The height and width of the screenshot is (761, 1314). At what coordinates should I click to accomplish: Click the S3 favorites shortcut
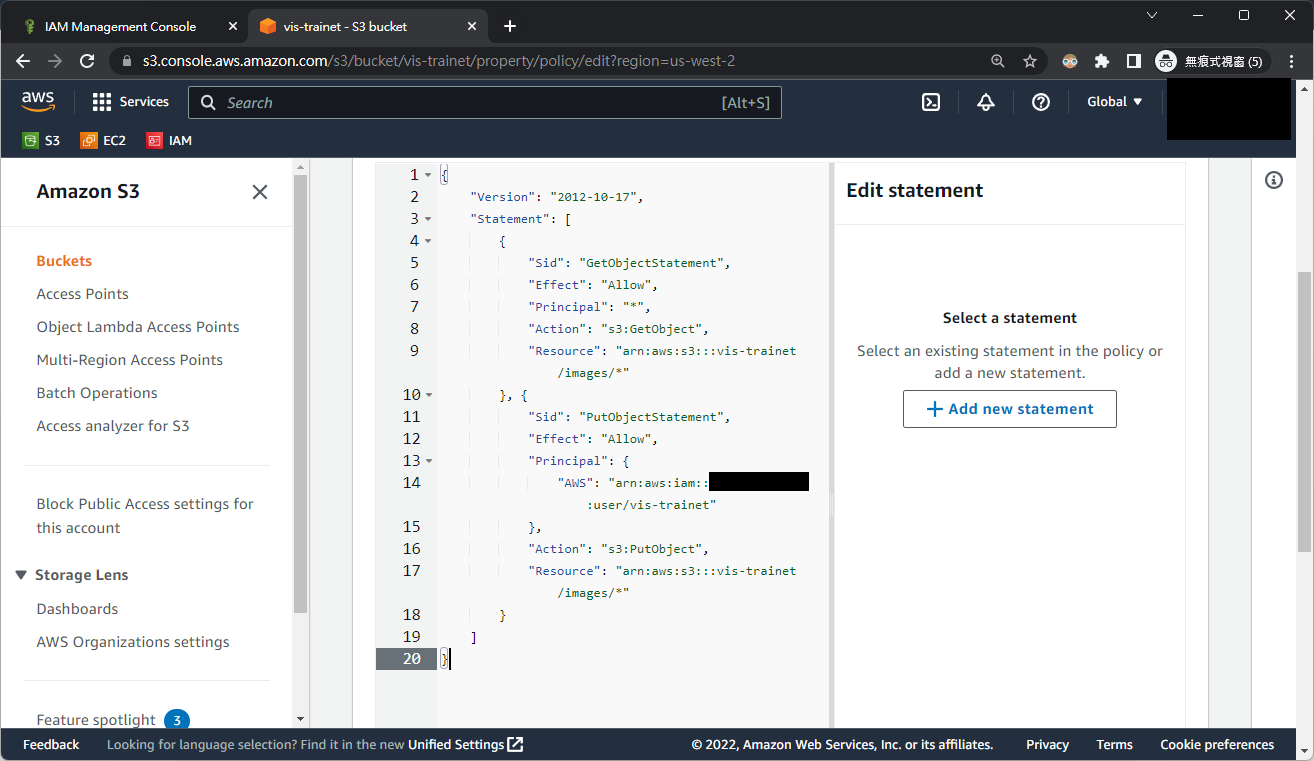pos(41,141)
